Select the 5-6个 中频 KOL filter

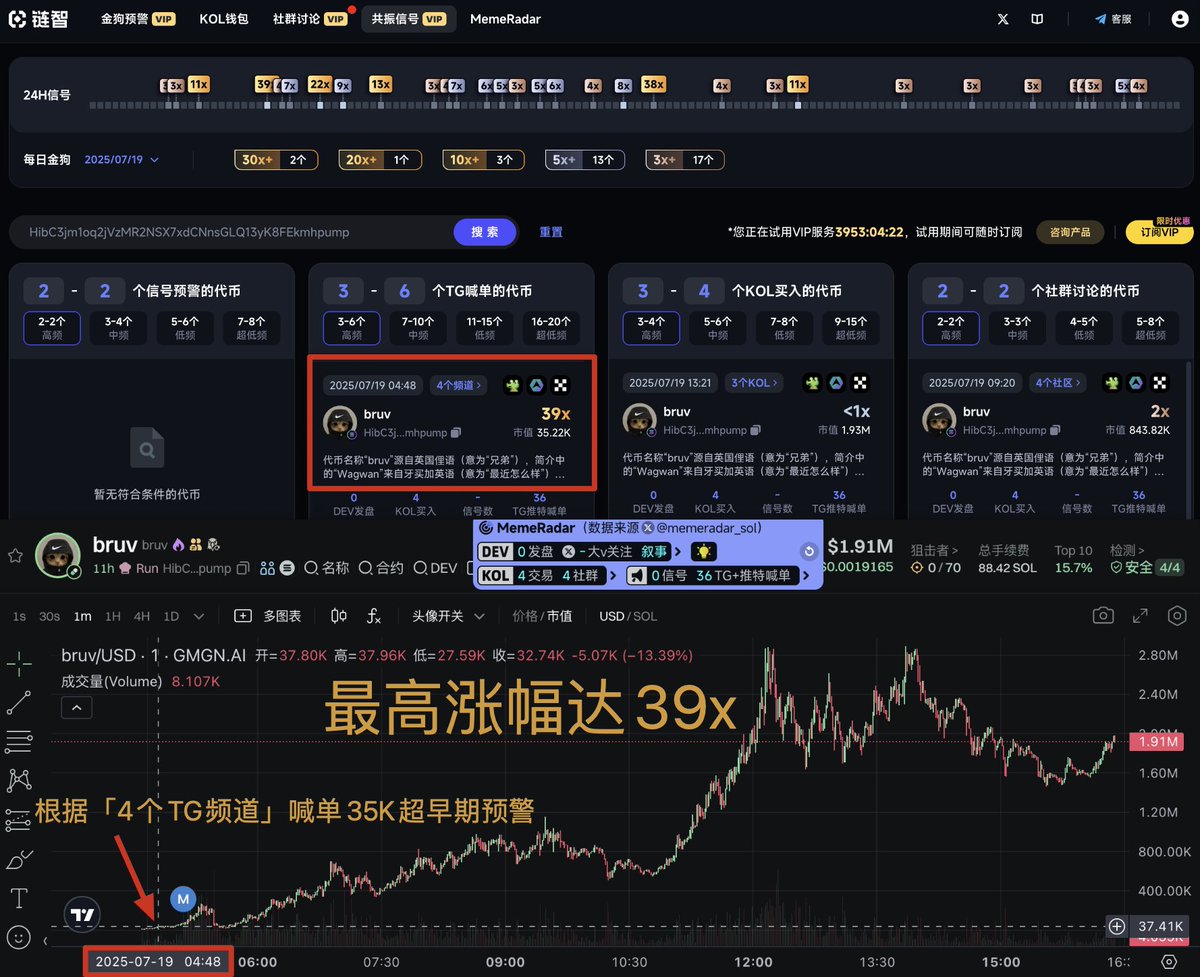point(718,328)
